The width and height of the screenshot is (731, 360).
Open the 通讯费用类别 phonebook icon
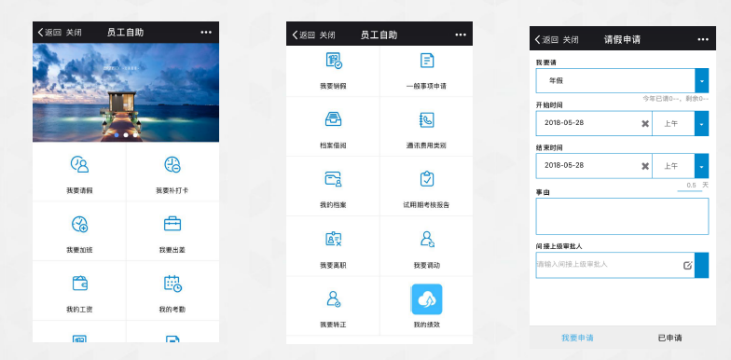pyautogui.click(x=427, y=120)
